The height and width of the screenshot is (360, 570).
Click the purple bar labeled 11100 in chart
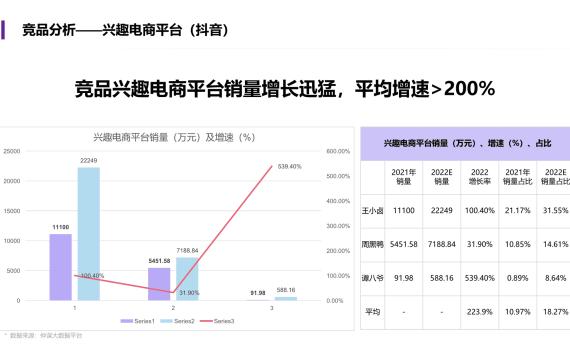61,267
